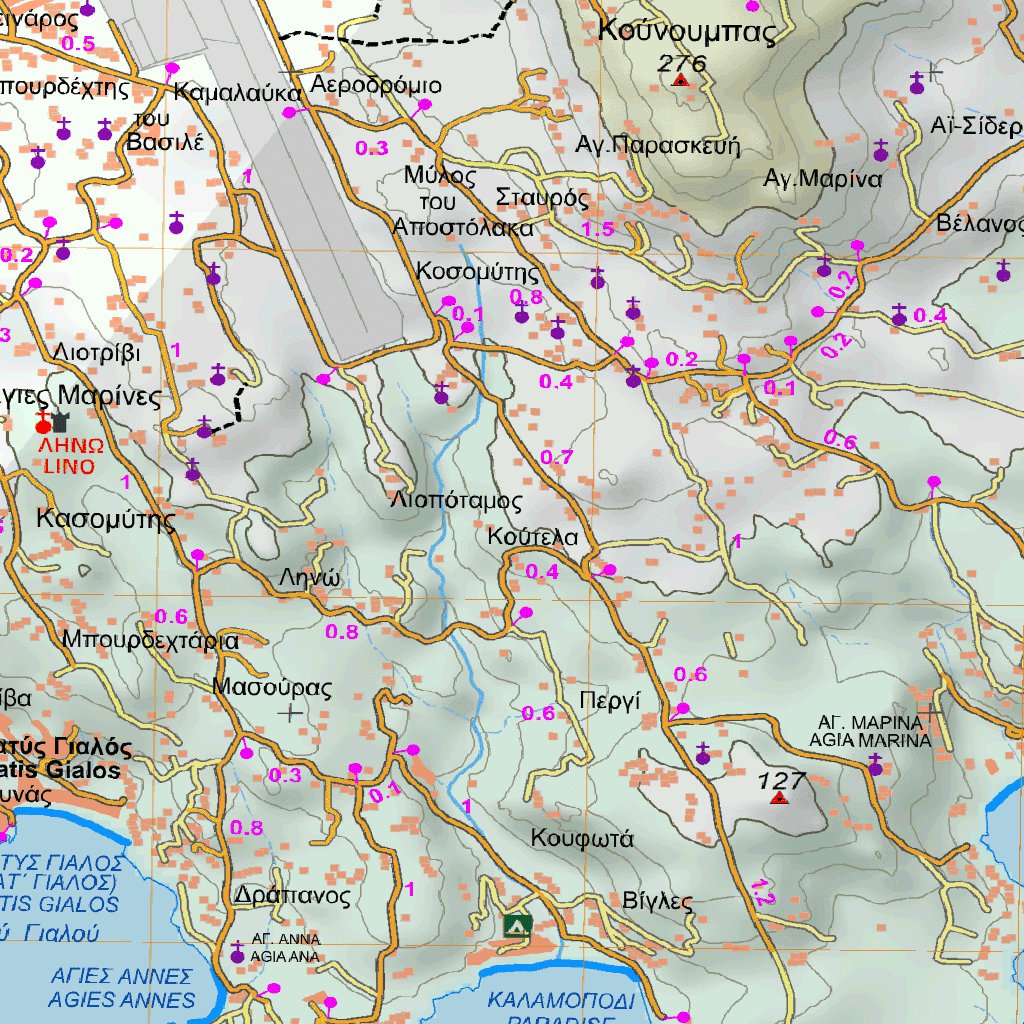Viewport: 1024px width, 1024px height.
Task: Click the AGIES ANNES bay label
Action: tap(121, 999)
